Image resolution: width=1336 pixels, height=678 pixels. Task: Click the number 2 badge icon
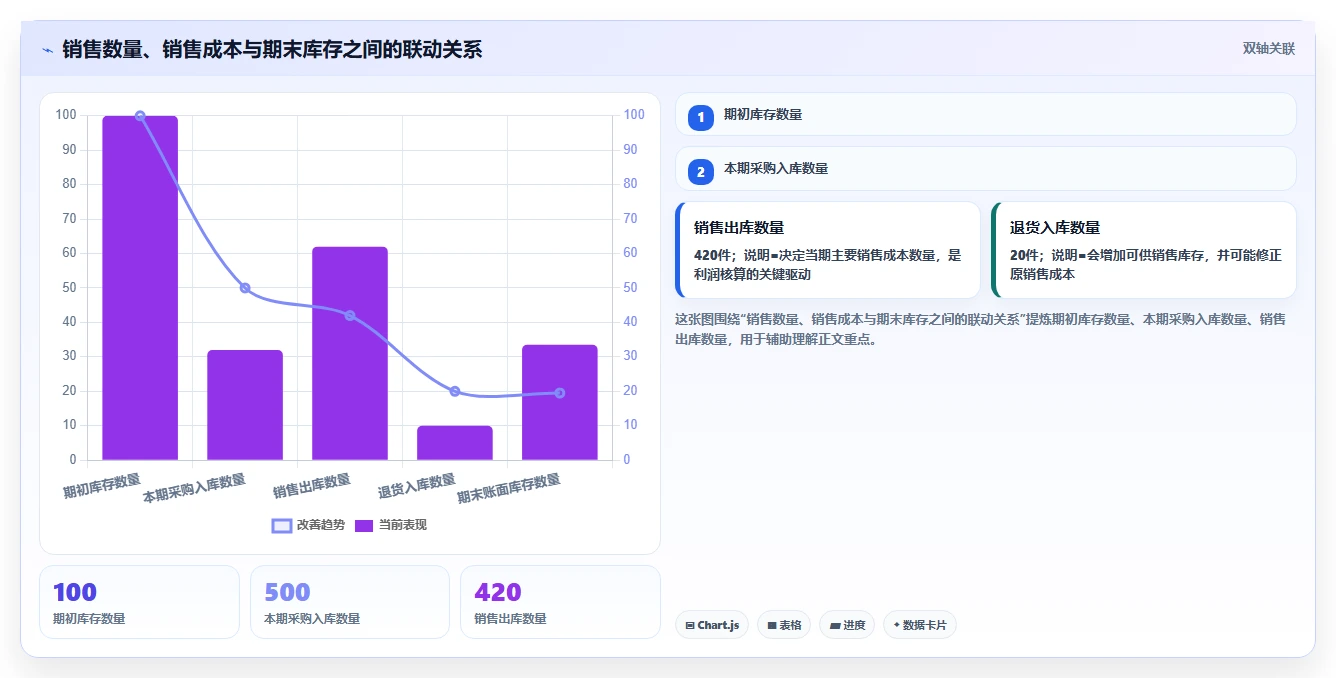pyautogui.click(x=701, y=171)
